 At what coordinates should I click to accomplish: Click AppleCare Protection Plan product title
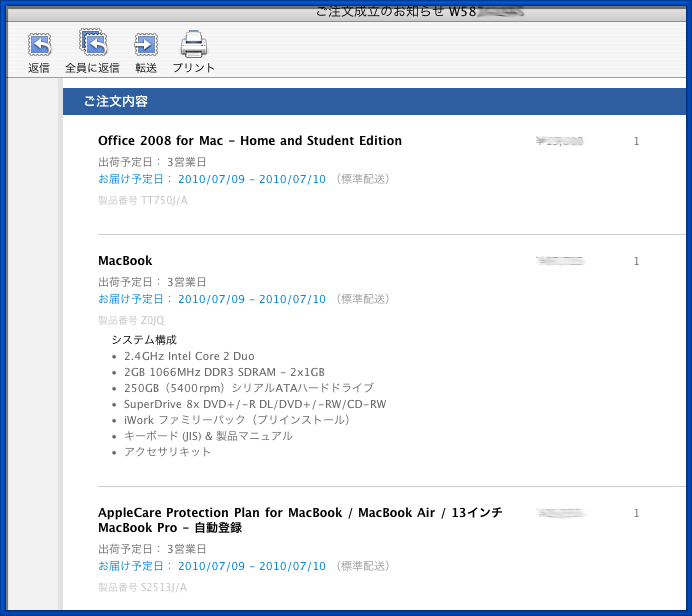click(300, 520)
